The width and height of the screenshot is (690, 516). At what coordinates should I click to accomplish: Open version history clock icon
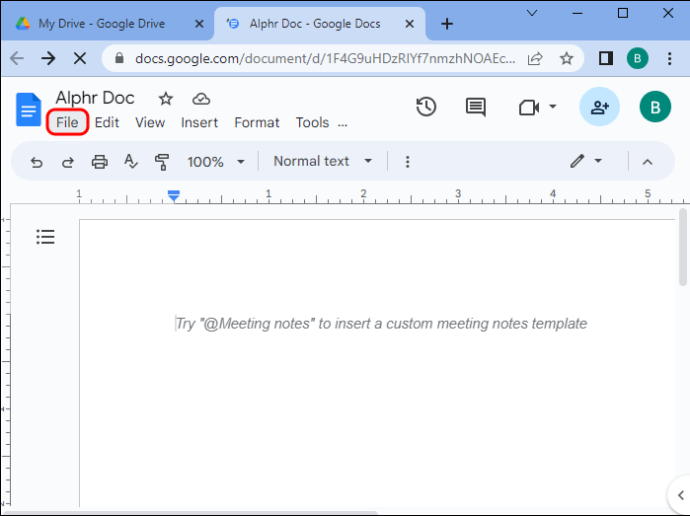point(426,107)
